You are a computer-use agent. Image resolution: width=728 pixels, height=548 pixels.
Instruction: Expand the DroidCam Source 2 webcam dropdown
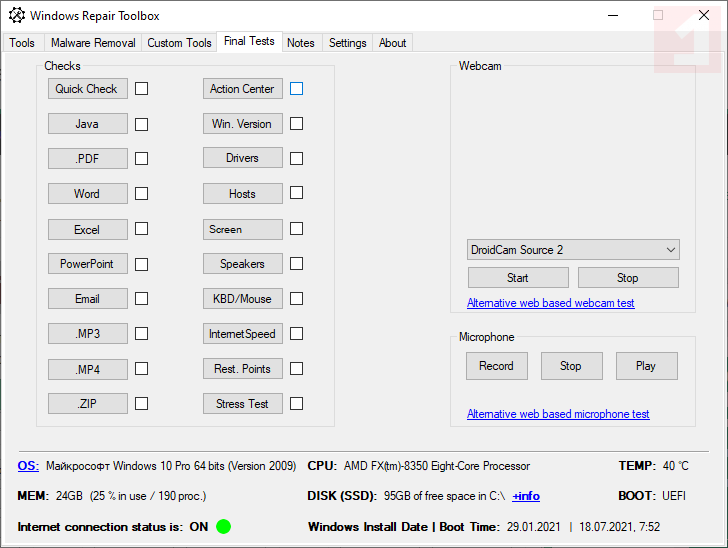(573, 250)
